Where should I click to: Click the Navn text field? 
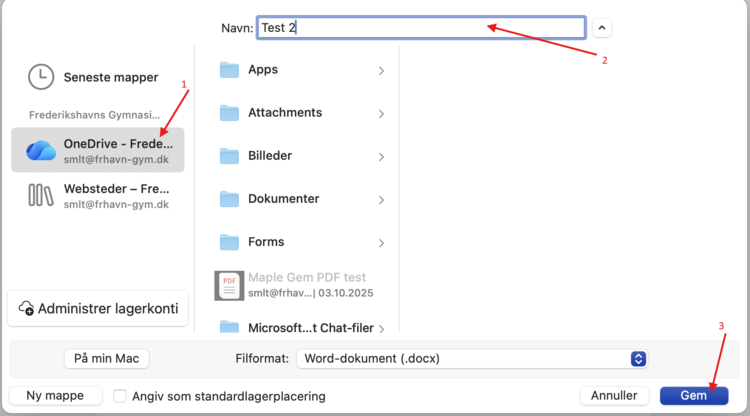420,28
